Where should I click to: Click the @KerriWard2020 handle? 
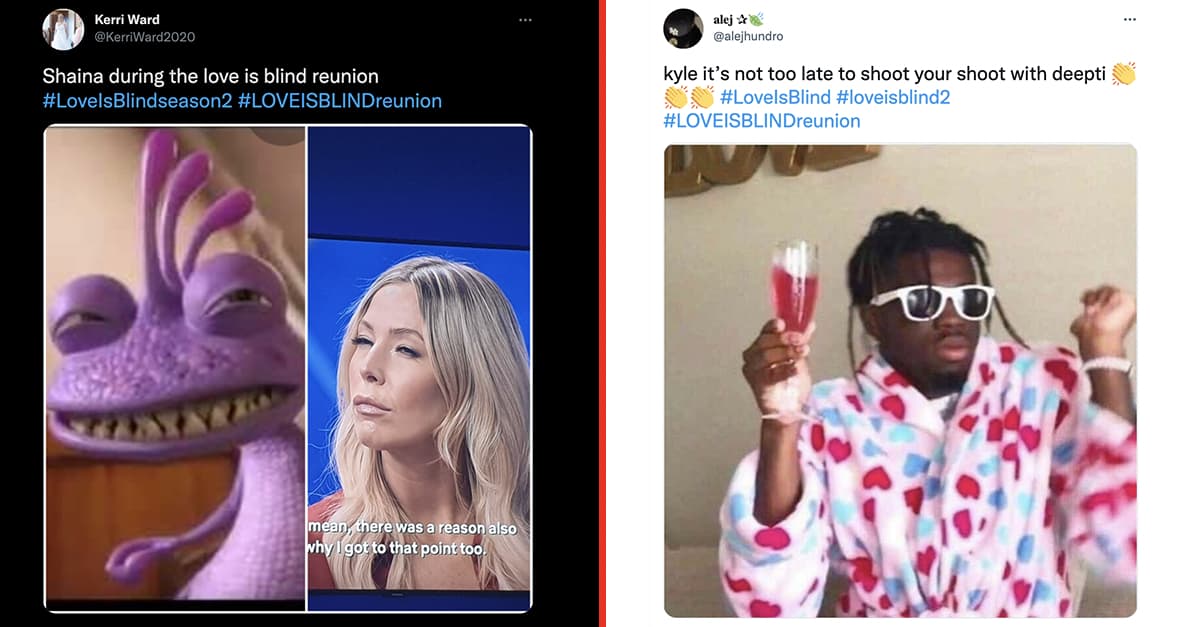tap(144, 37)
